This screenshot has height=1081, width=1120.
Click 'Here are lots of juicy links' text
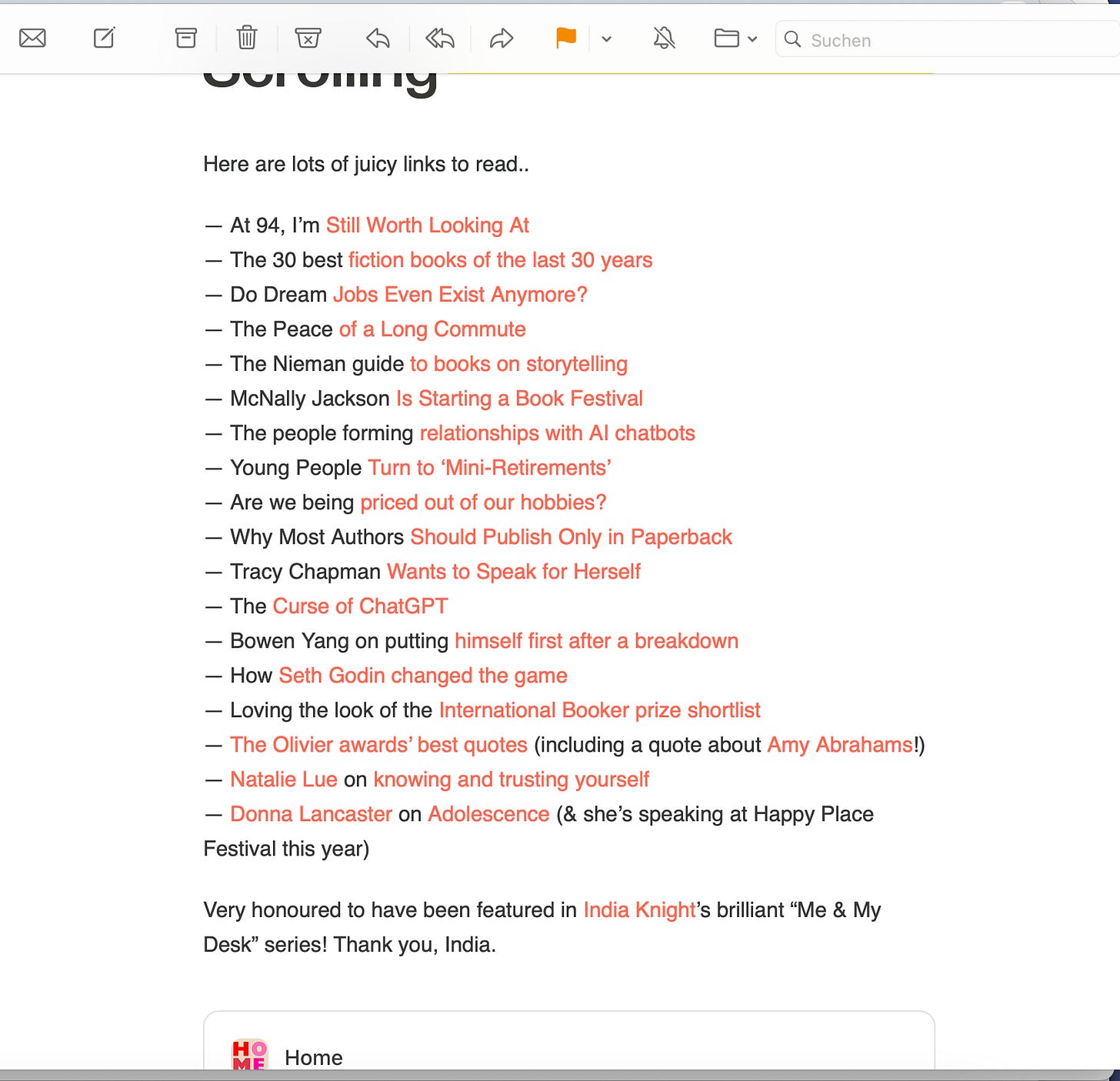coord(366,164)
